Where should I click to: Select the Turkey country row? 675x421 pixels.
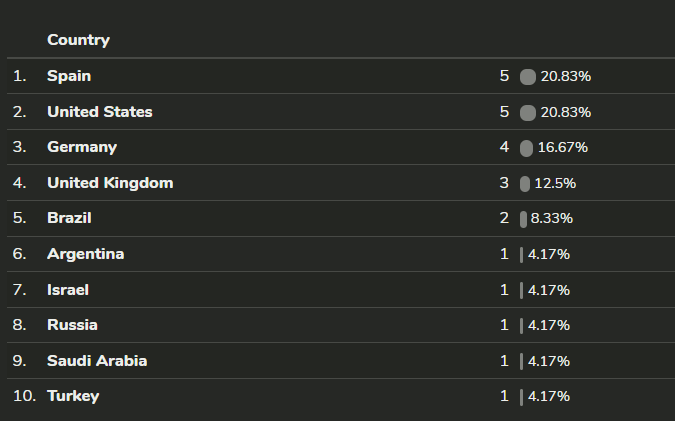[73, 396]
